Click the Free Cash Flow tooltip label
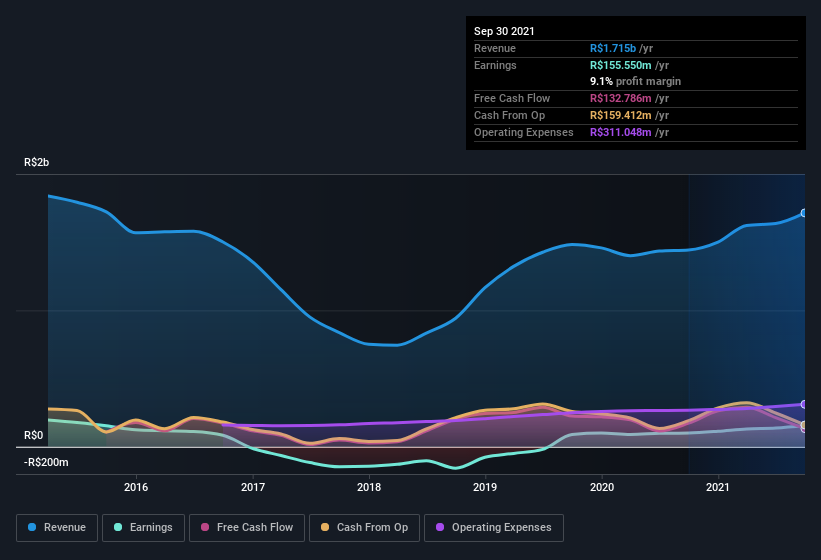This screenshot has width=821, height=560. pyautogui.click(x=512, y=98)
